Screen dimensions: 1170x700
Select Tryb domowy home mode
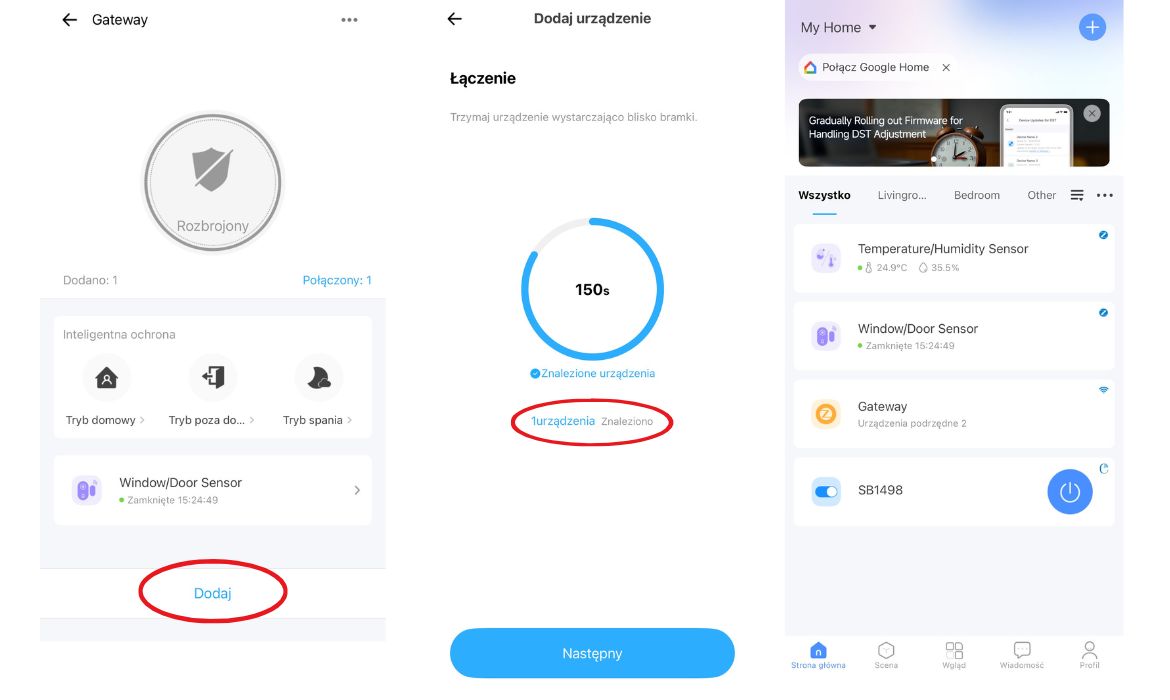coord(106,378)
